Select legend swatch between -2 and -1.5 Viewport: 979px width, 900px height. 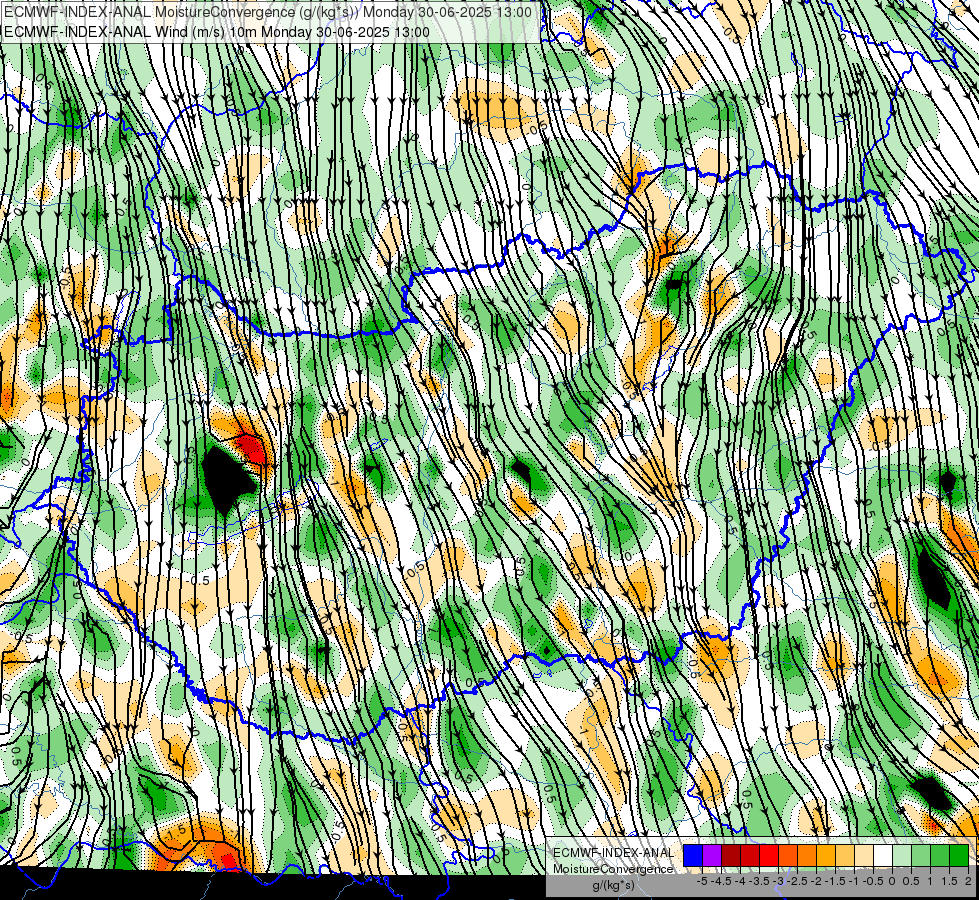coord(826,856)
